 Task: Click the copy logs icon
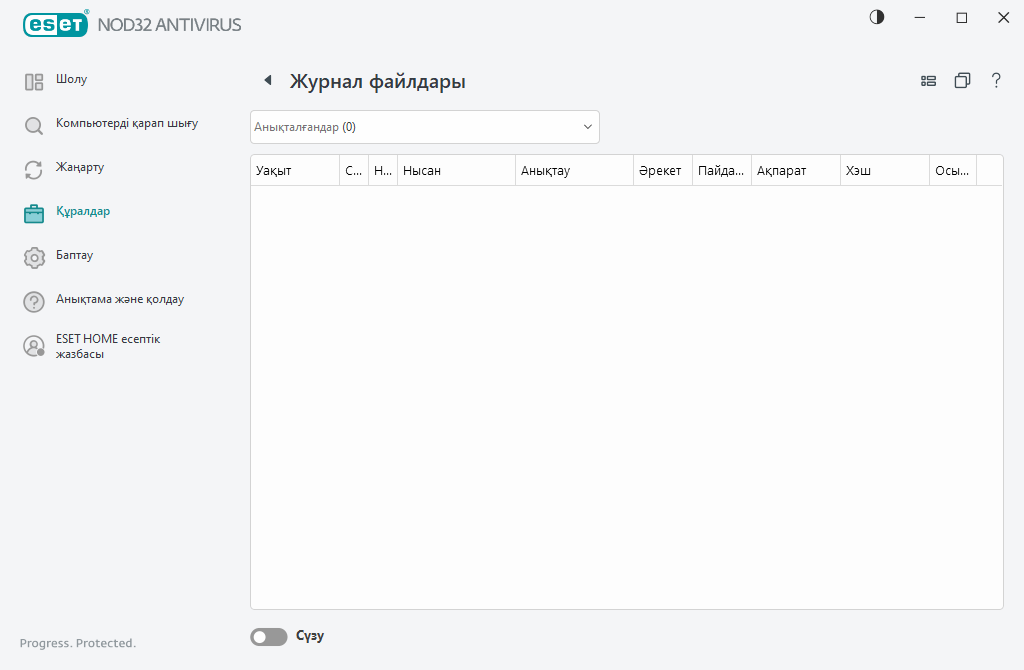pos(962,80)
